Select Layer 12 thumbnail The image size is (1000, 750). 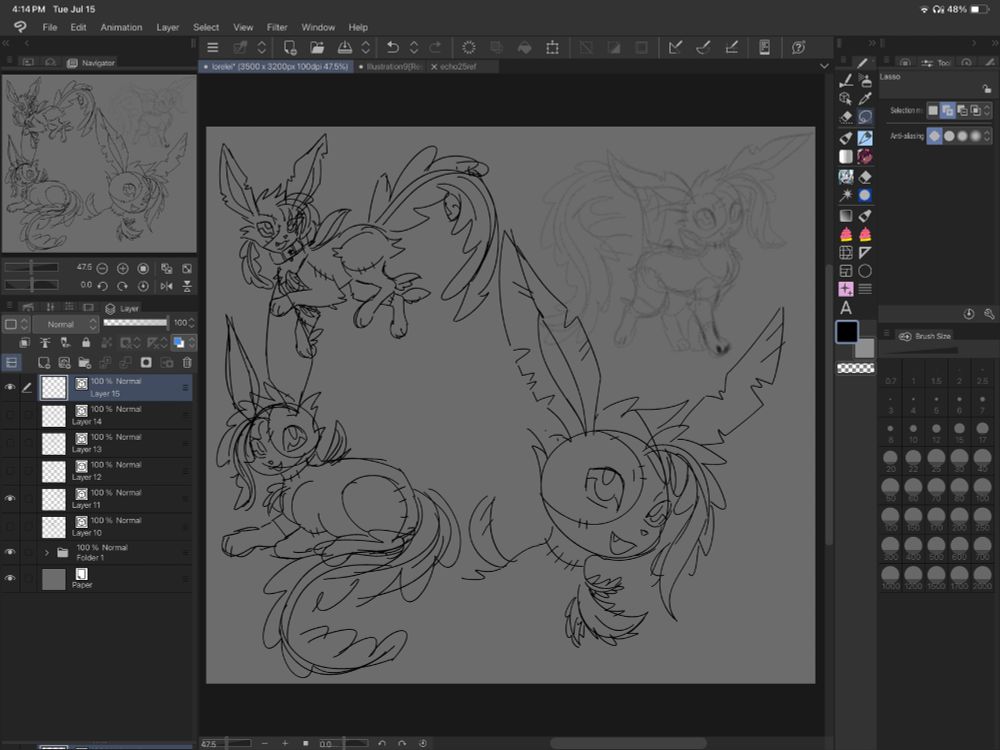[x=54, y=471]
